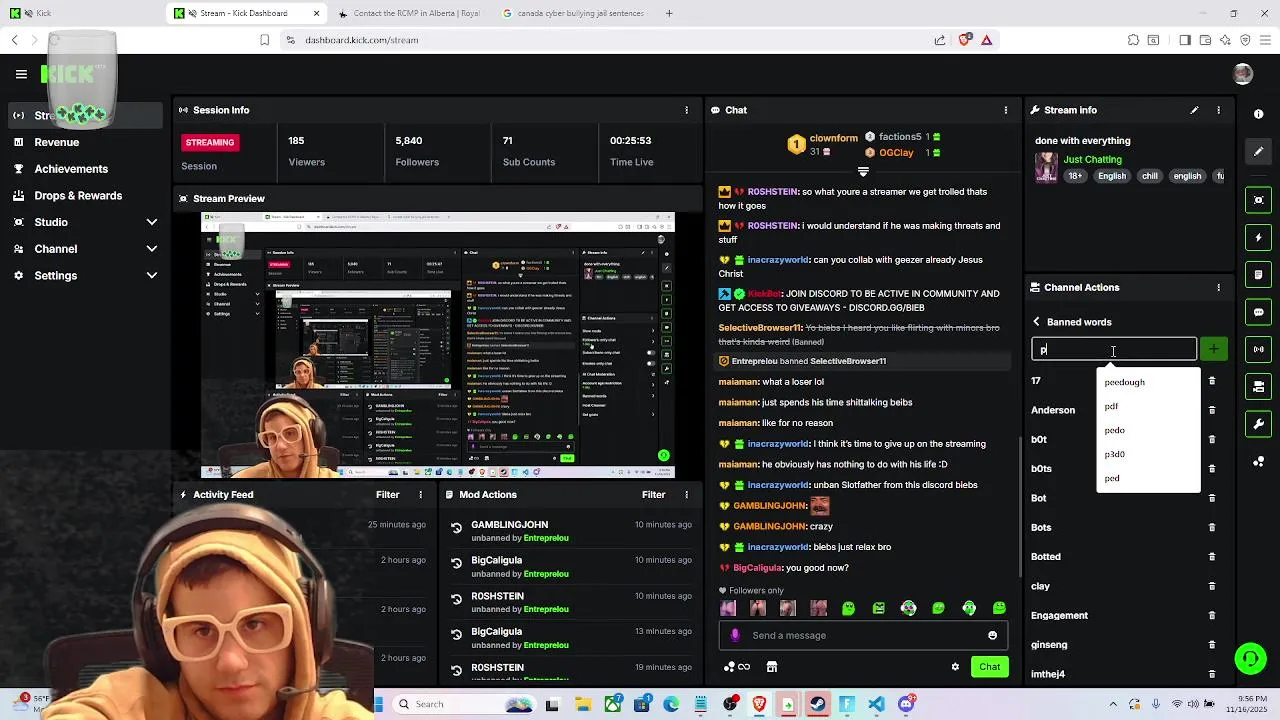Open the Activity Feed Filter
Image resolution: width=1280 pixels, height=720 pixels.
click(387, 494)
